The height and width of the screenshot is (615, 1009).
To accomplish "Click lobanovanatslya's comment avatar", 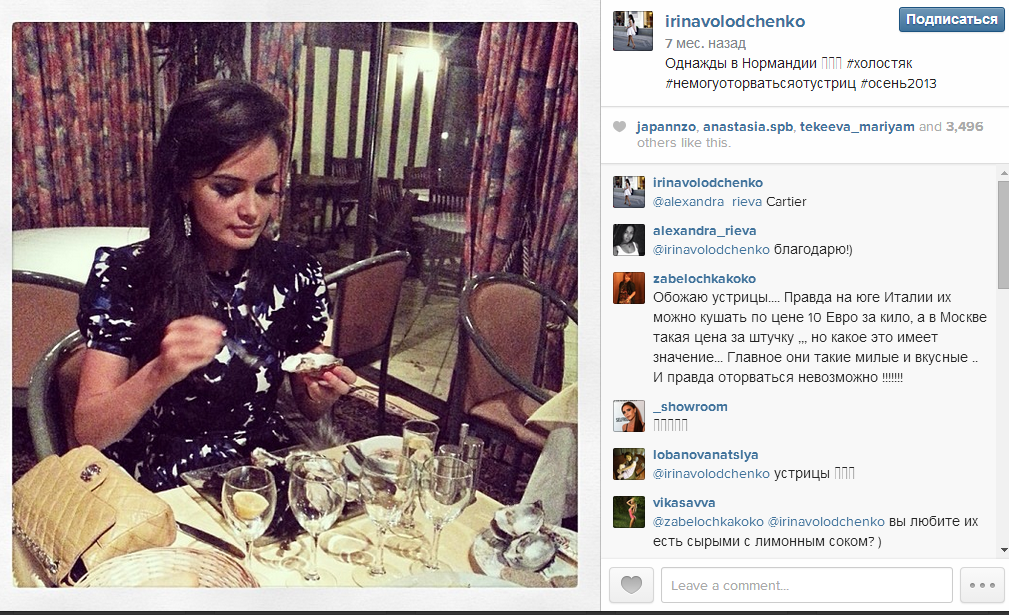I will [x=629, y=464].
